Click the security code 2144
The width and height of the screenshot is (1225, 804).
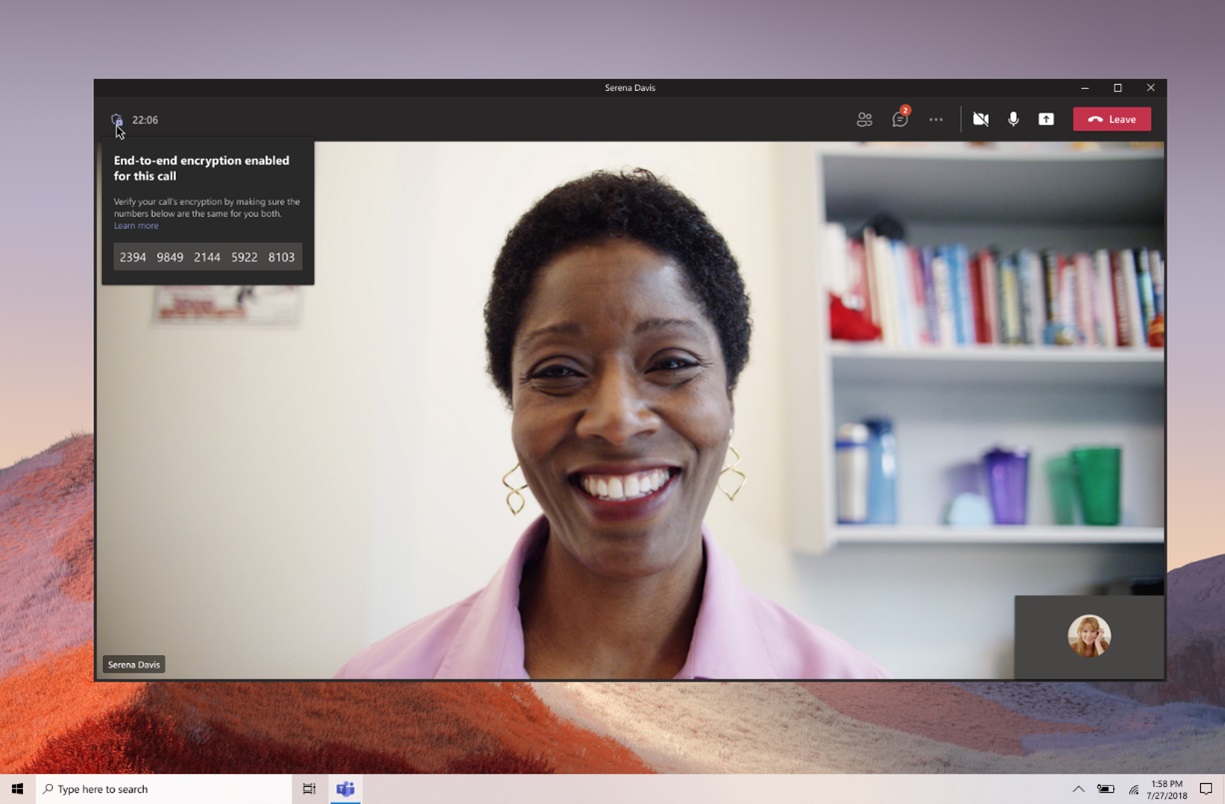(207, 257)
